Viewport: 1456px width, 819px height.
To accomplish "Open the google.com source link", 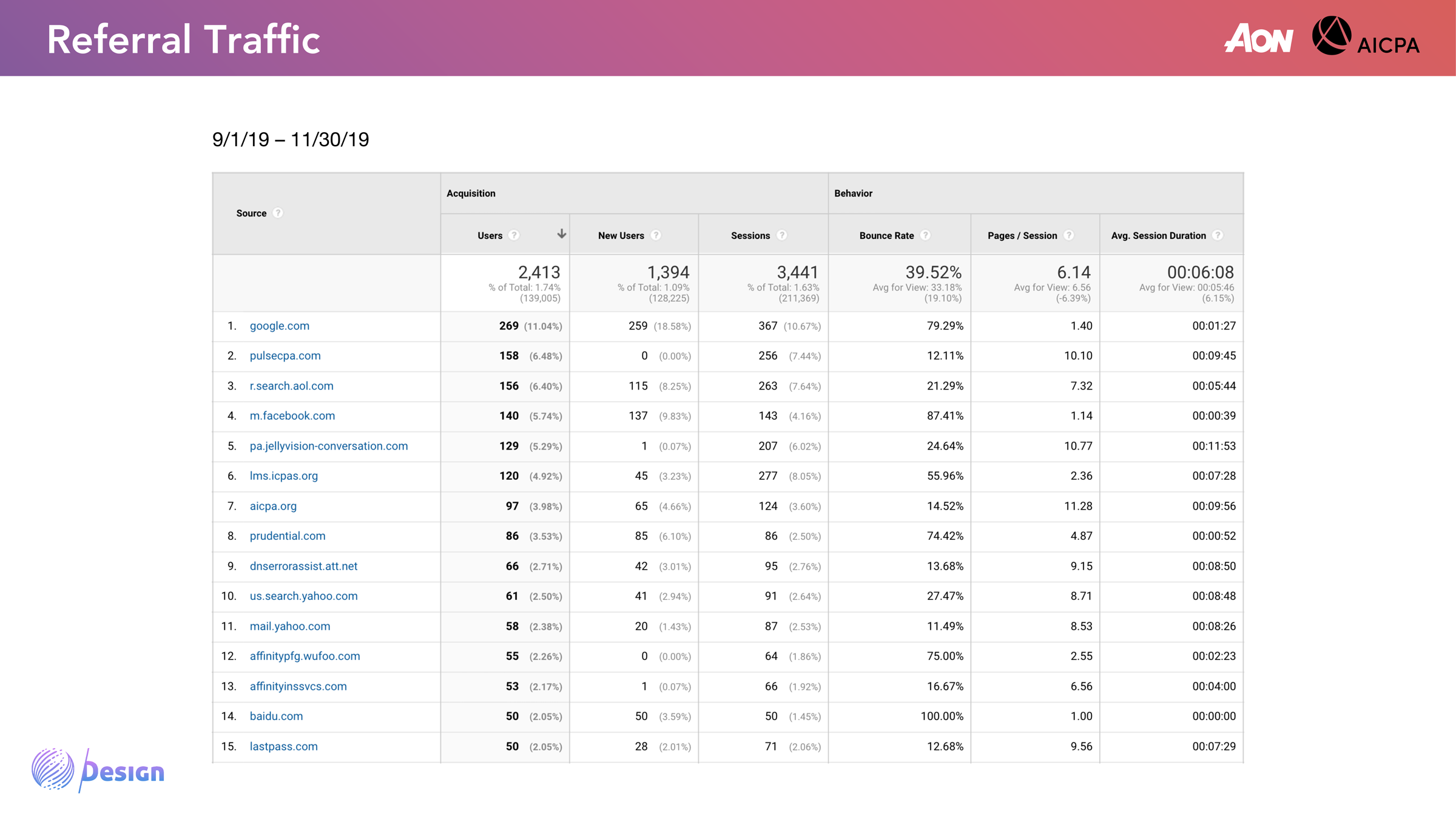I will point(279,326).
